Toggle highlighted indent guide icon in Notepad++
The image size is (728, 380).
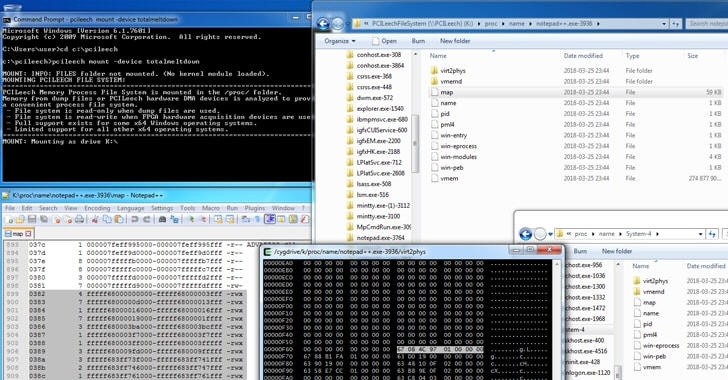[x=270, y=219]
